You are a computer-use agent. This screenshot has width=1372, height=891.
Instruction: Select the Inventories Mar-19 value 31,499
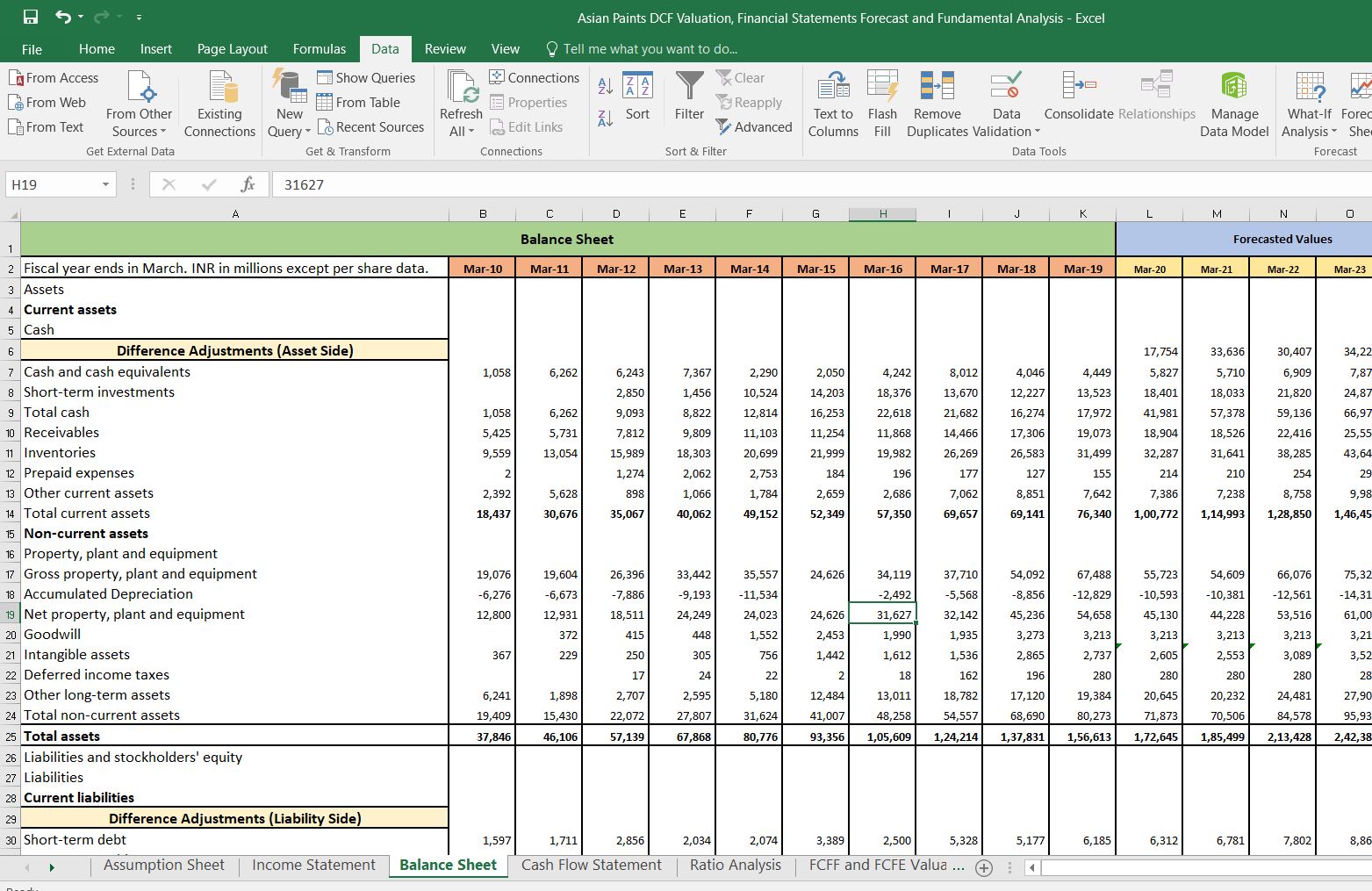(1083, 453)
